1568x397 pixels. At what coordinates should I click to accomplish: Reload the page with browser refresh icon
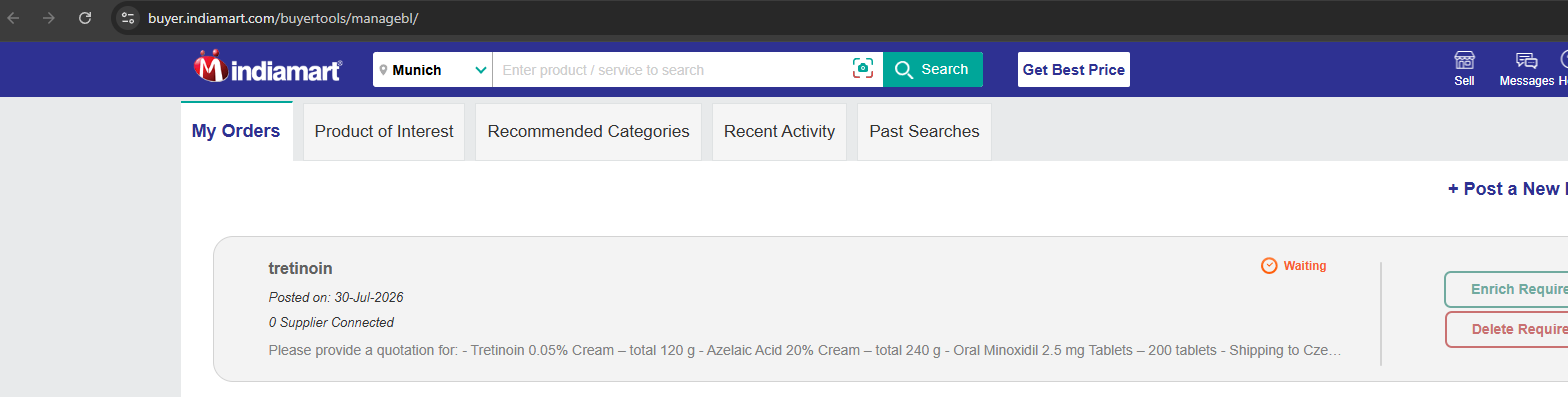tap(85, 18)
